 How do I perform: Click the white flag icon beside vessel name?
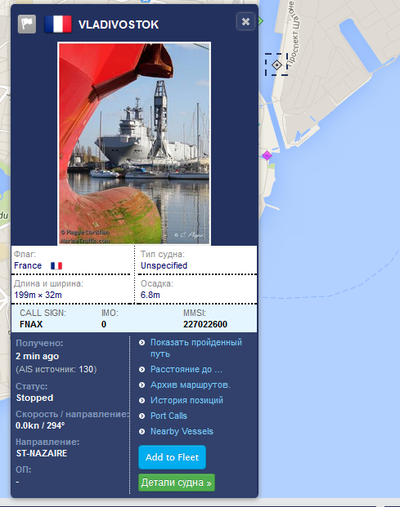point(27,24)
